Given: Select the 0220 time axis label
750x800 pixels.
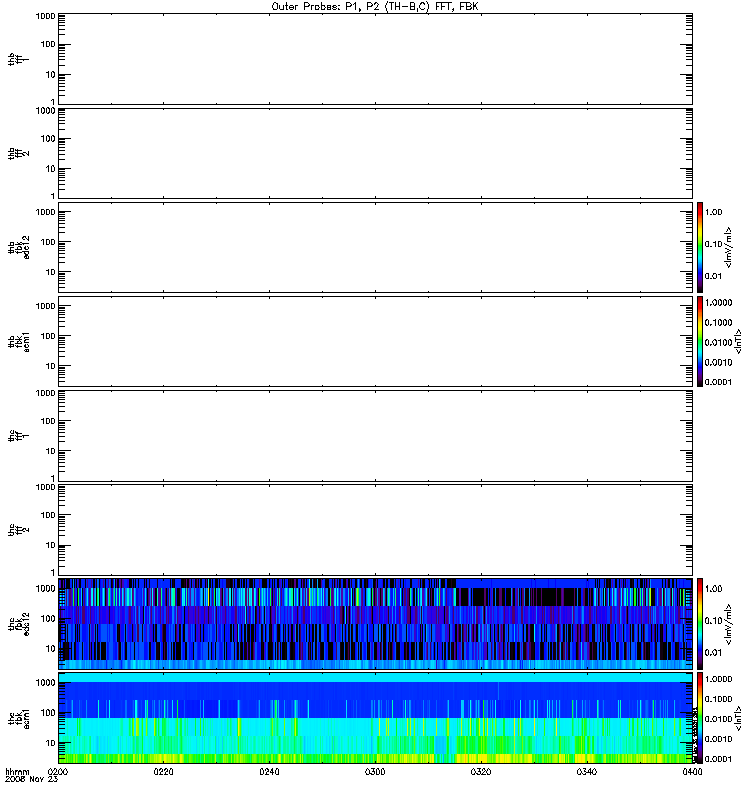Looking at the screenshot, I should 163,772.
